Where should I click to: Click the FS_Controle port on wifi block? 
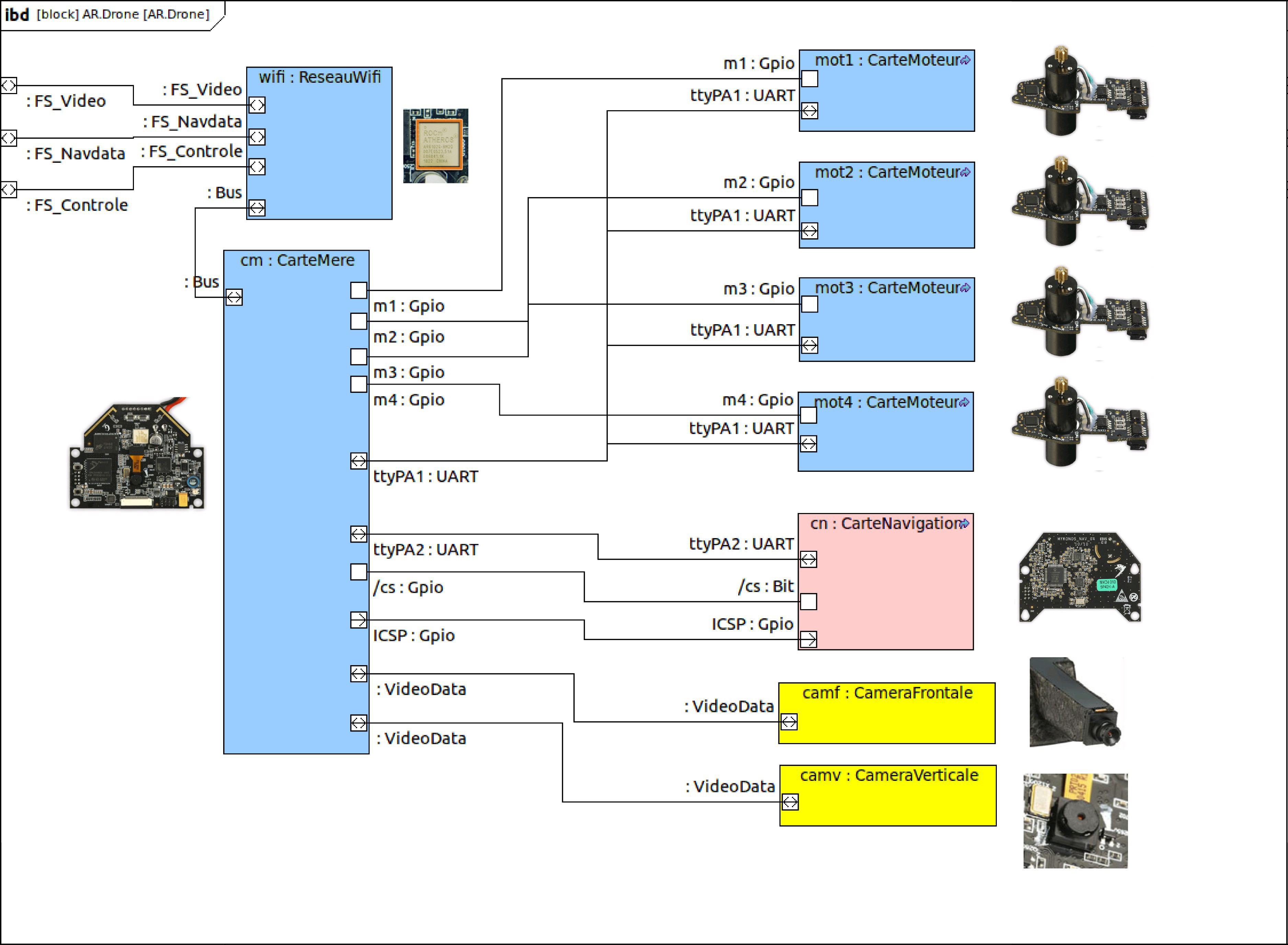257,167
